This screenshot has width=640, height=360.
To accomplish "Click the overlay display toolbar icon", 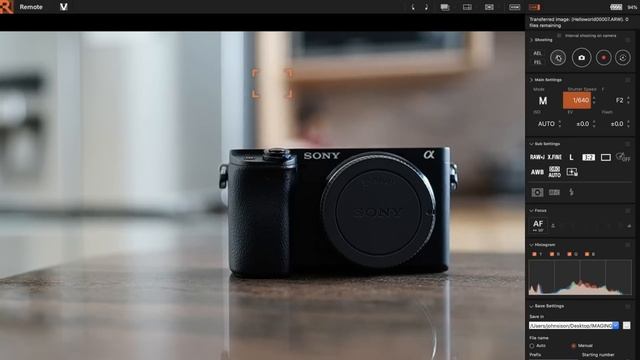I will pos(445,7).
